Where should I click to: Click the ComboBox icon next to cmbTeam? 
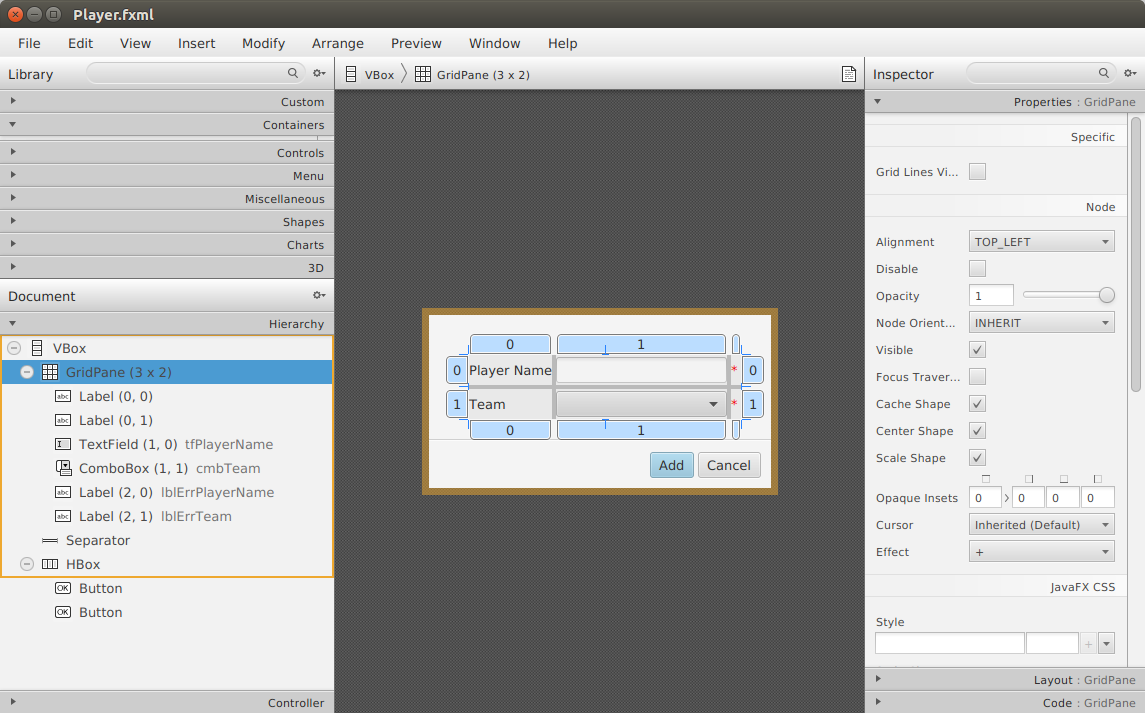(x=62, y=468)
